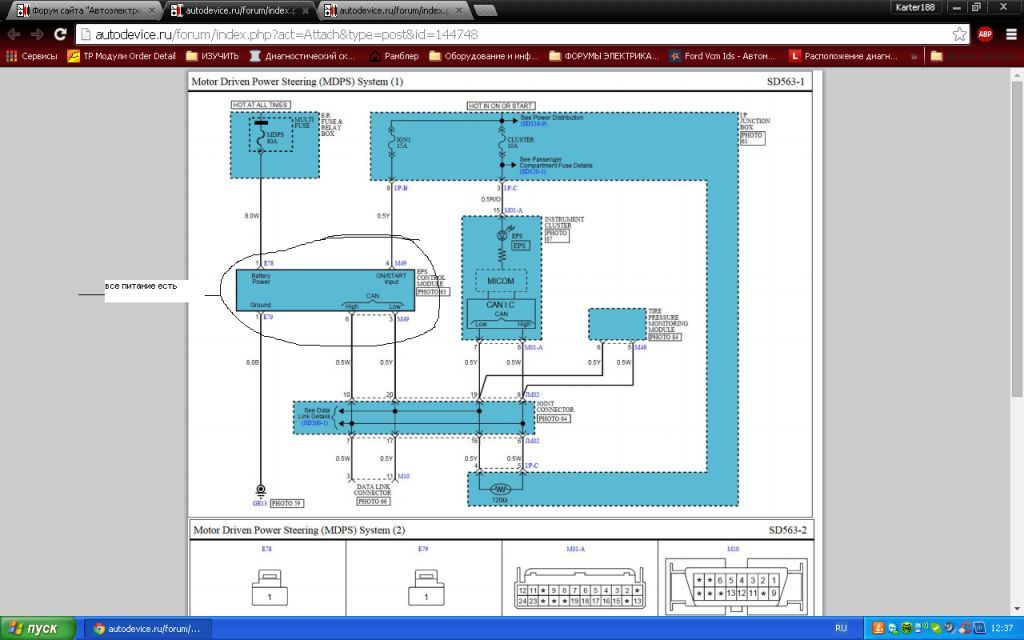Open the green checkmark tray icon
Image resolution: width=1024 pixels, height=640 pixels.
[x=935, y=628]
